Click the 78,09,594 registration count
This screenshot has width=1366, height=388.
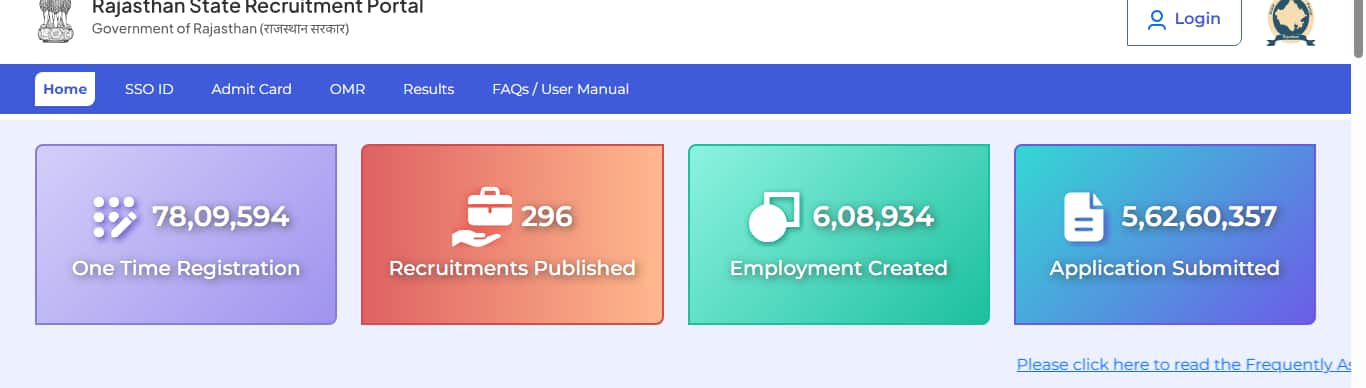click(221, 216)
